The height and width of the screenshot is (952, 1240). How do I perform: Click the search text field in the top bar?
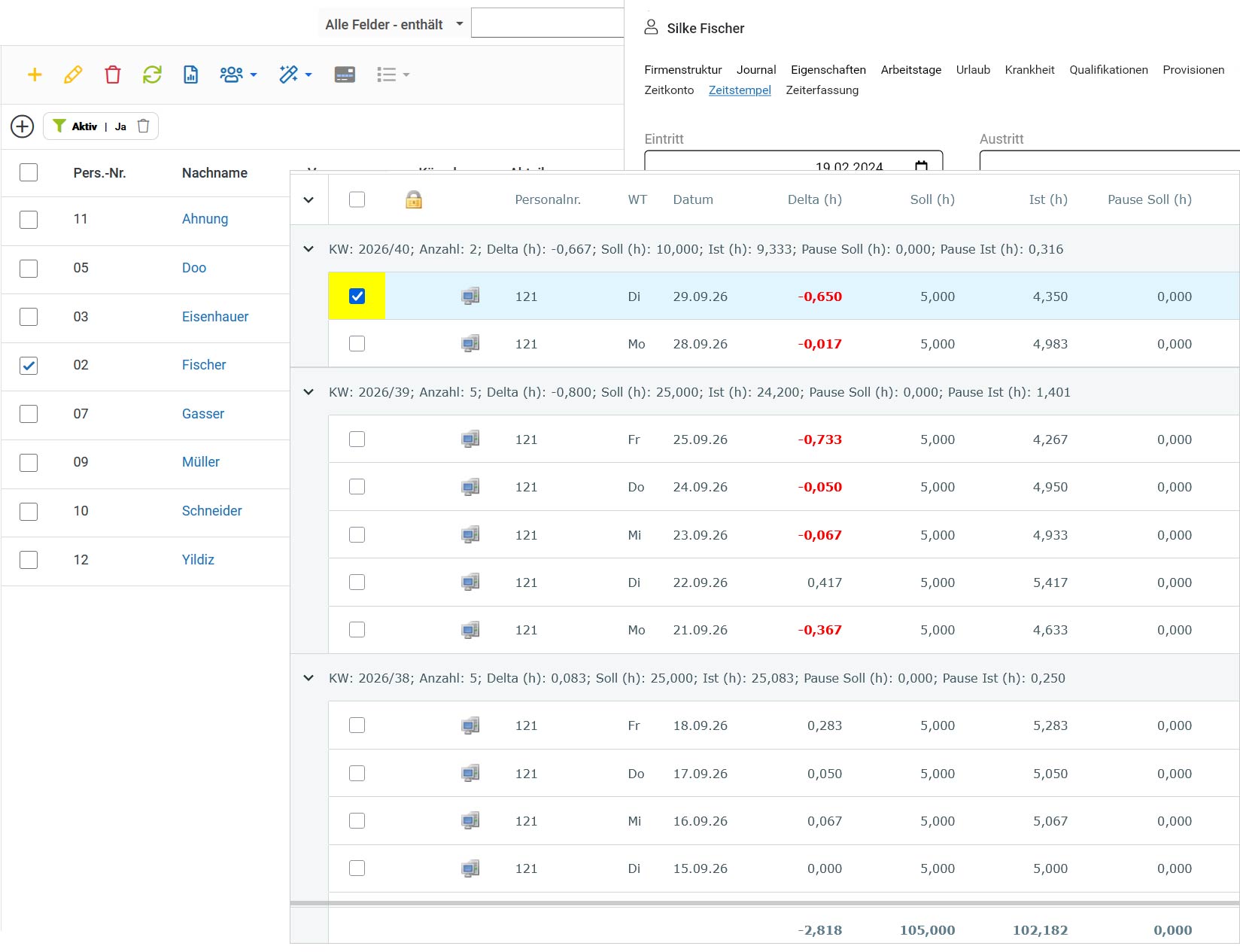[x=548, y=23]
